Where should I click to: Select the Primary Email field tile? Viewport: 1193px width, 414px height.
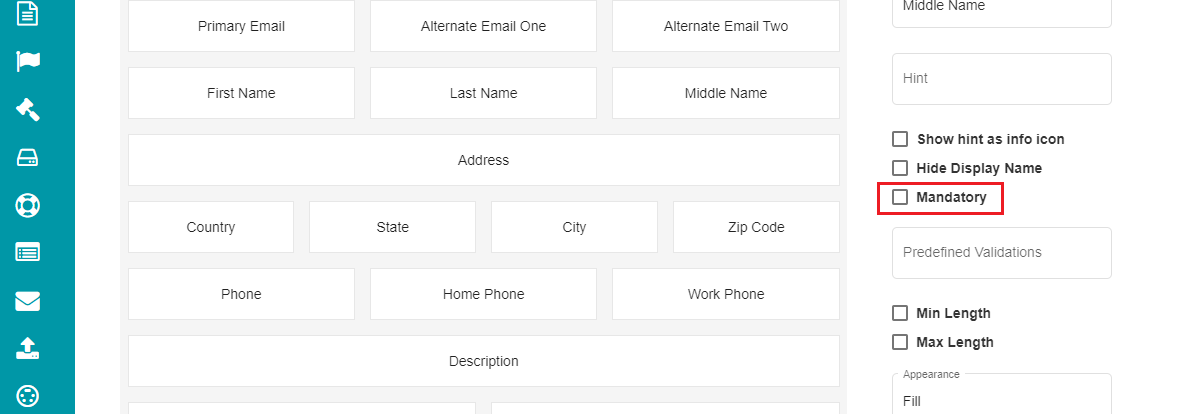(241, 26)
